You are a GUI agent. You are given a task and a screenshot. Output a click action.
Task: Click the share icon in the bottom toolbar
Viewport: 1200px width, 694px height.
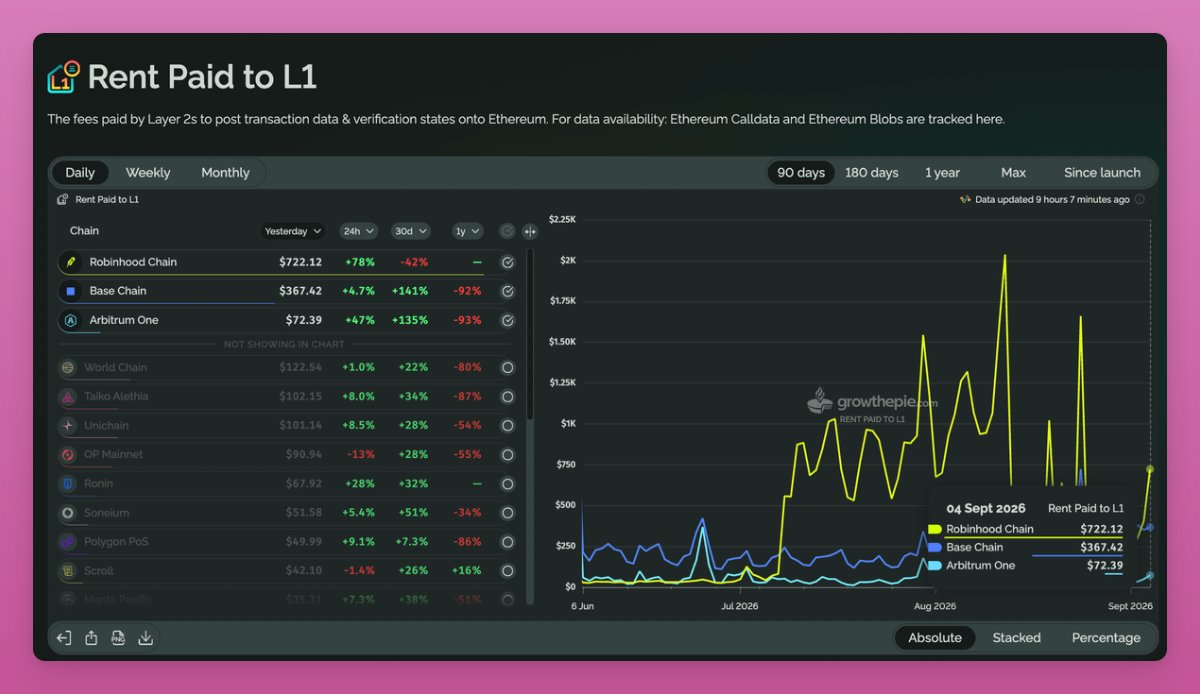pos(91,638)
